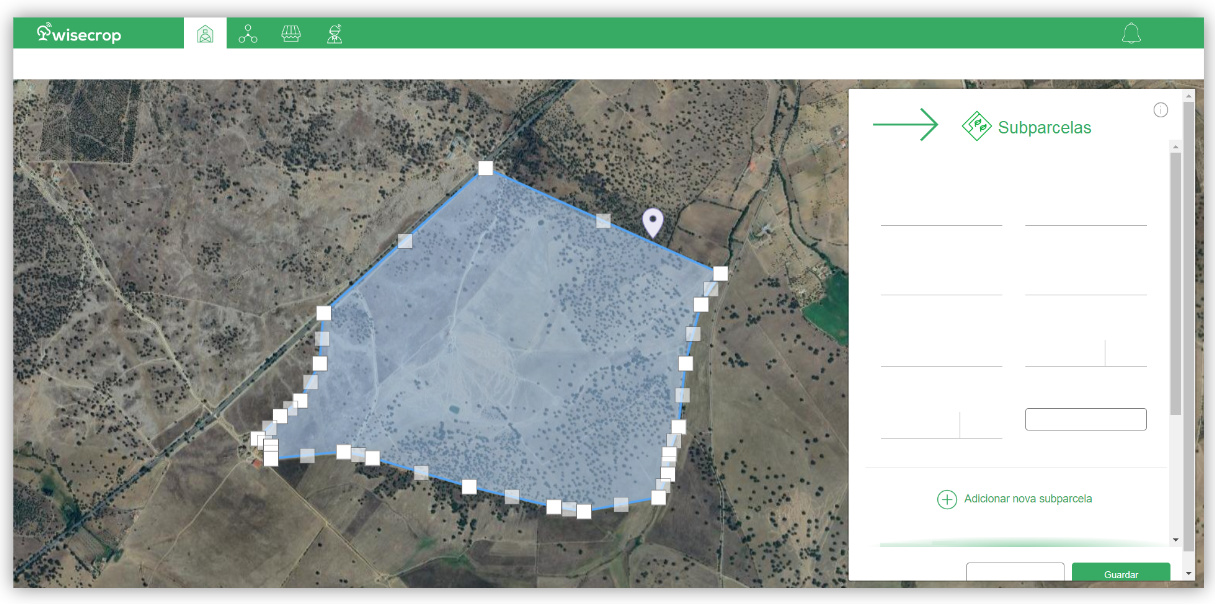Click the outer panel scroll-up arrow

tap(1188, 97)
